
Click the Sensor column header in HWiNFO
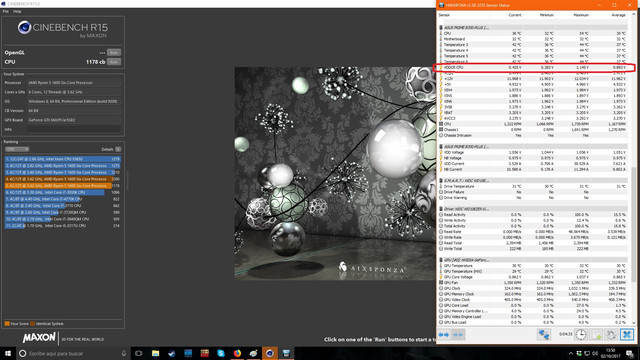444,15
